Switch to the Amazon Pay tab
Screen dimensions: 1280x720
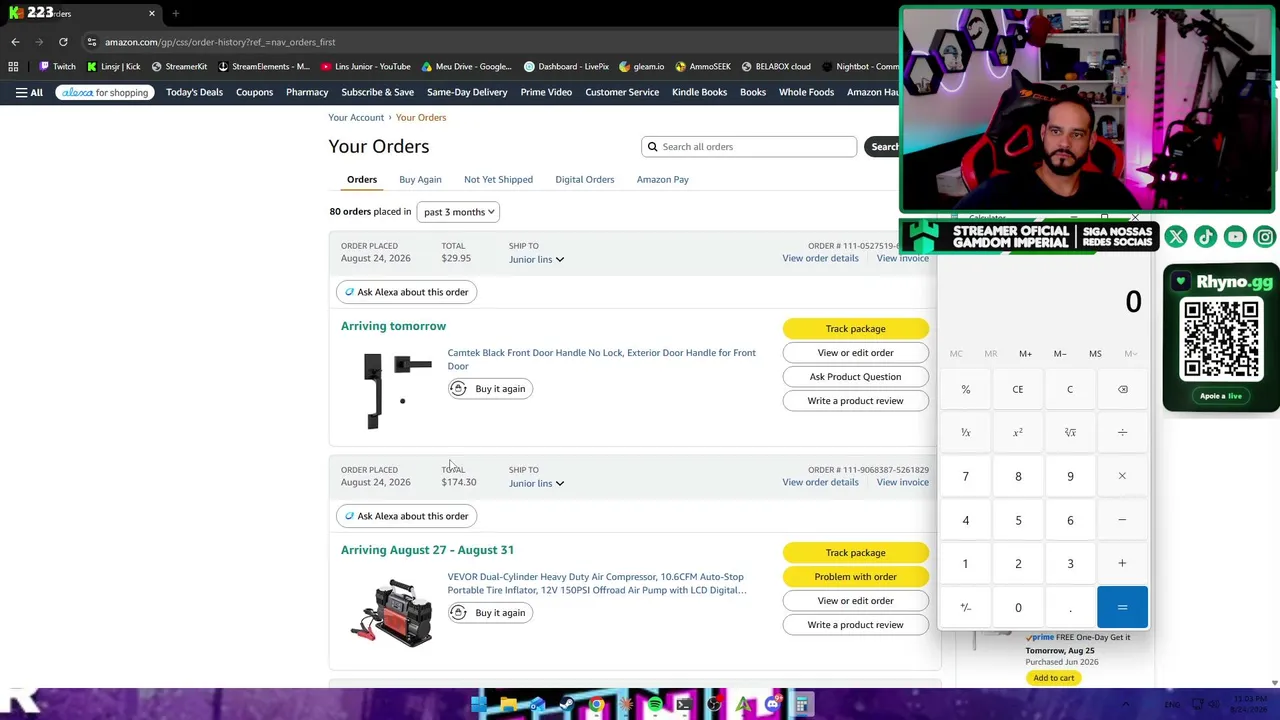(662, 179)
